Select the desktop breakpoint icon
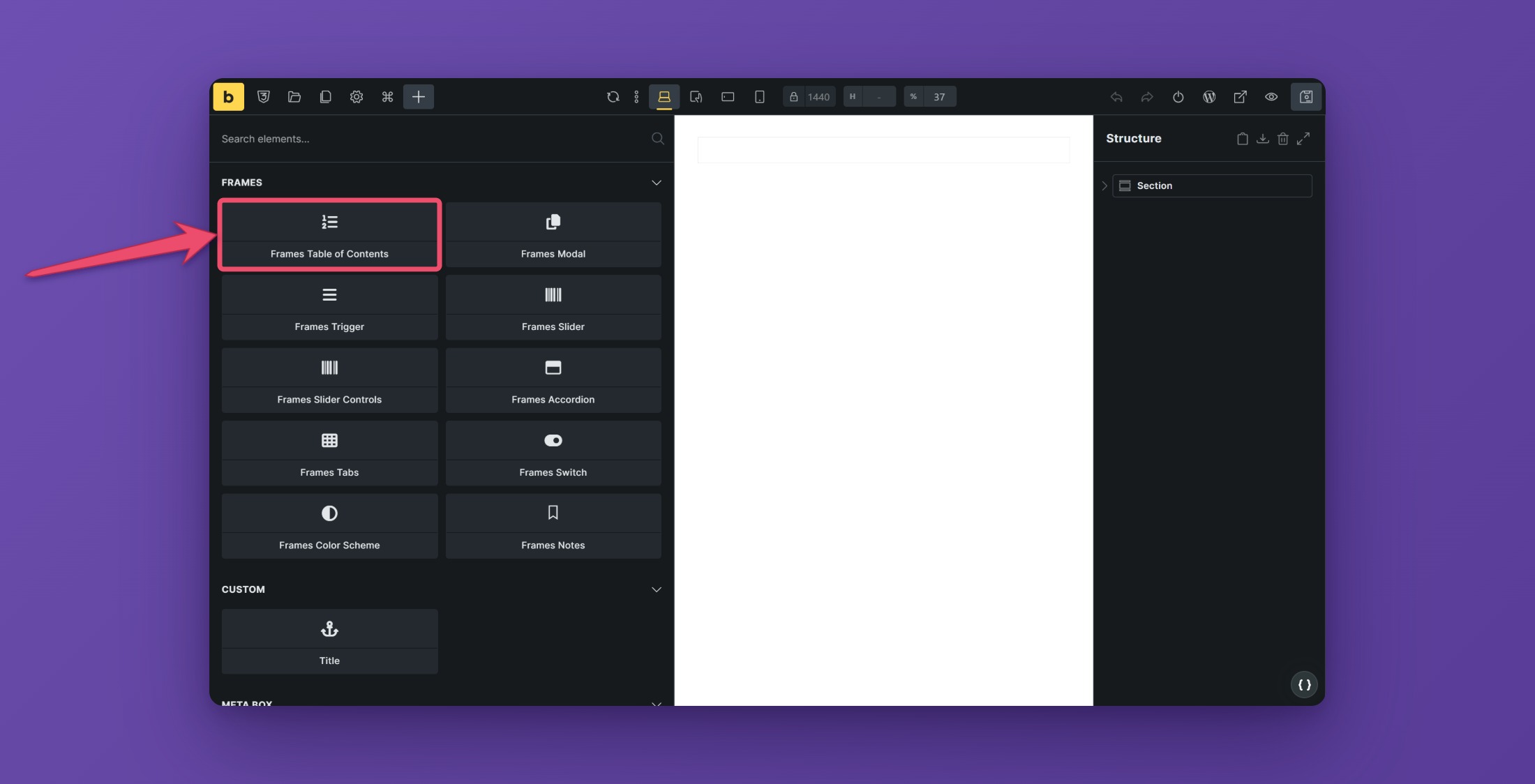The image size is (1535, 784). (664, 97)
